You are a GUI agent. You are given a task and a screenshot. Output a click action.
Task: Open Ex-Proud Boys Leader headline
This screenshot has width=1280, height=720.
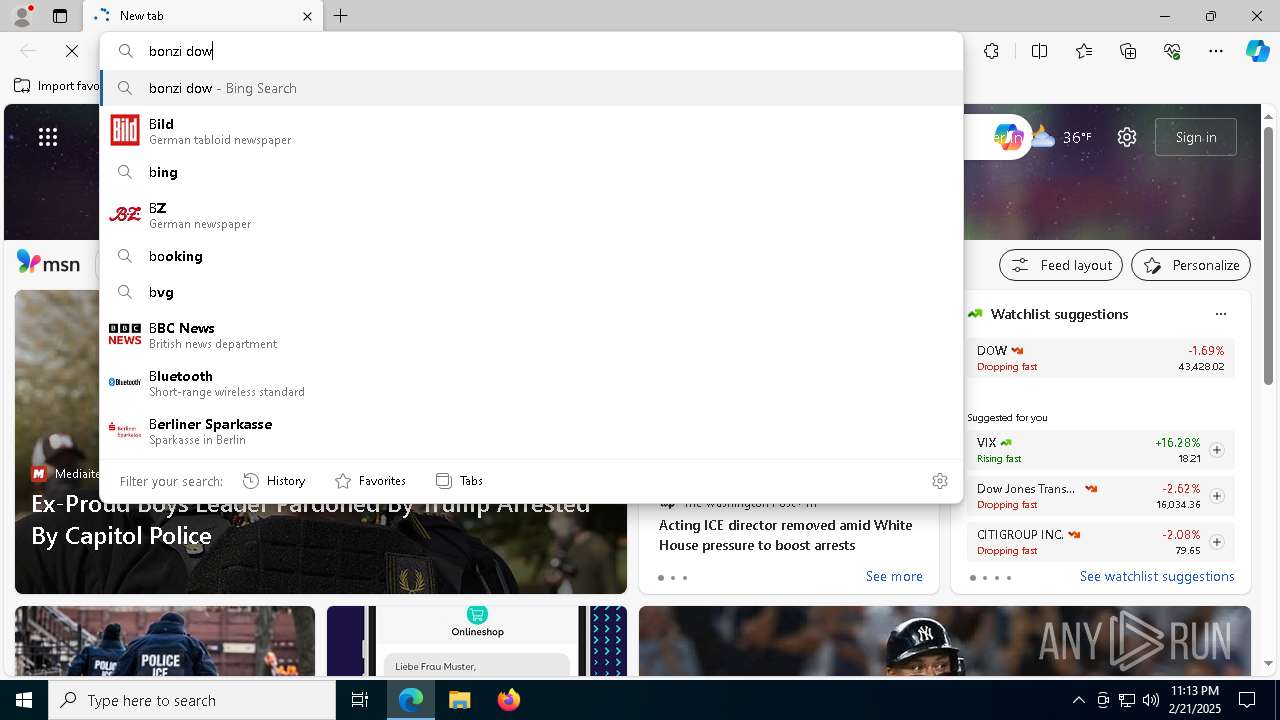pos(311,520)
